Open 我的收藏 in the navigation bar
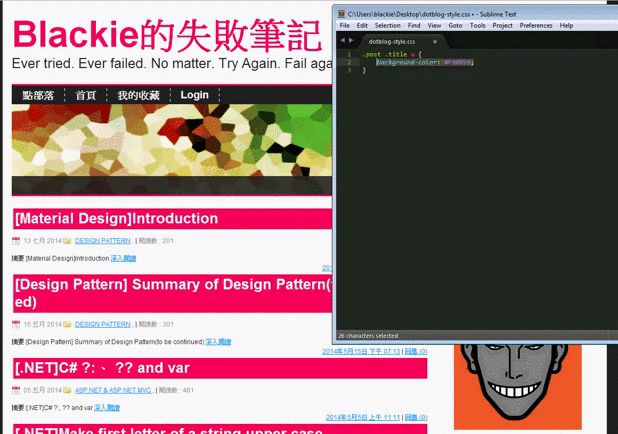618x434 pixels. [x=138, y=95]
